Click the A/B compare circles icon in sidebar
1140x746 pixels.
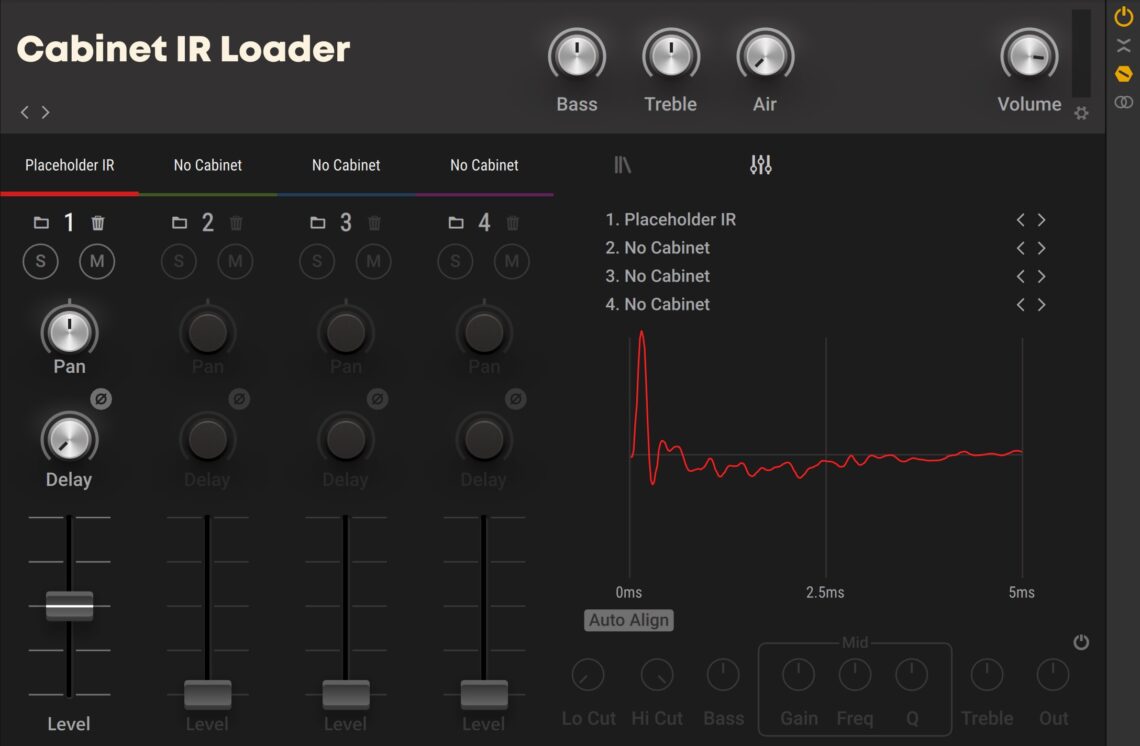pyautogui.click(x=1122, y=100)
